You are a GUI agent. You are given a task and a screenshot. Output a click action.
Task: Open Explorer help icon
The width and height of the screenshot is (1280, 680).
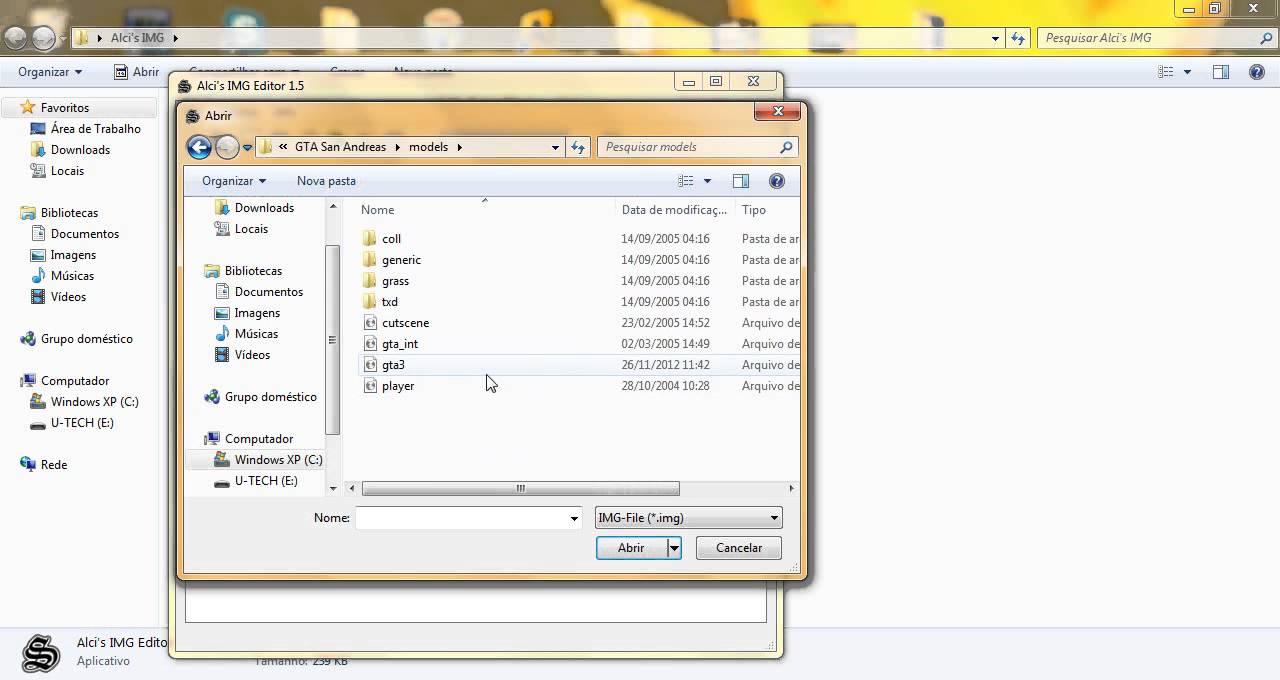click(x=1258, y=72)
